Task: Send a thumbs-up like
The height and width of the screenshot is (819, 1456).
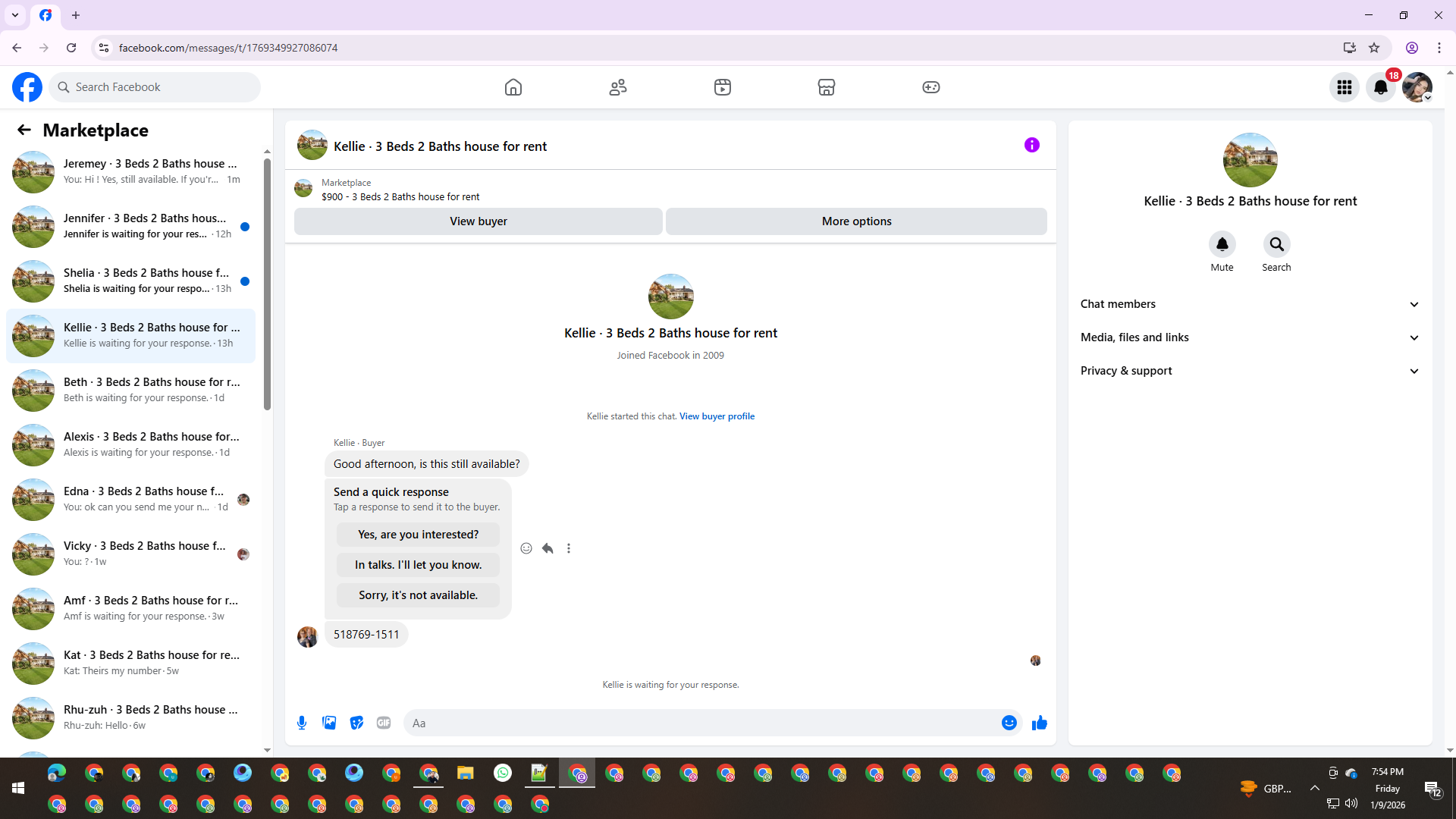Action: tap(1039, 723)
